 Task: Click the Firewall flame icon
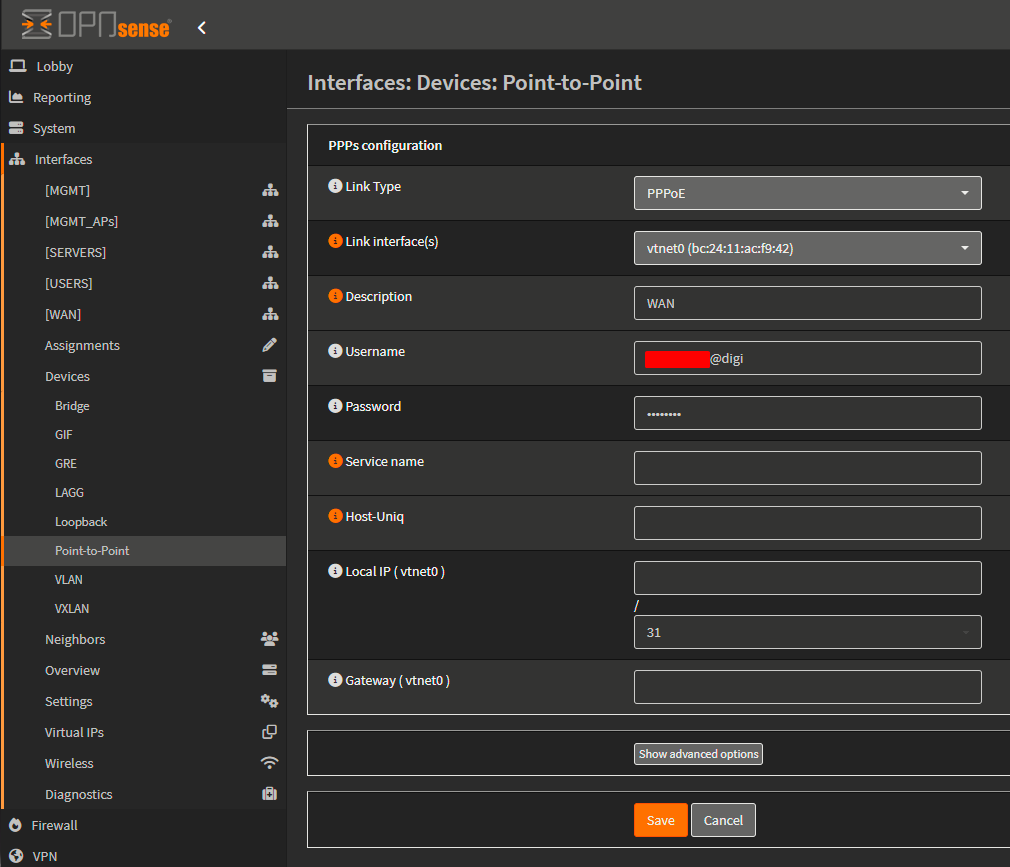pos(15,825)
